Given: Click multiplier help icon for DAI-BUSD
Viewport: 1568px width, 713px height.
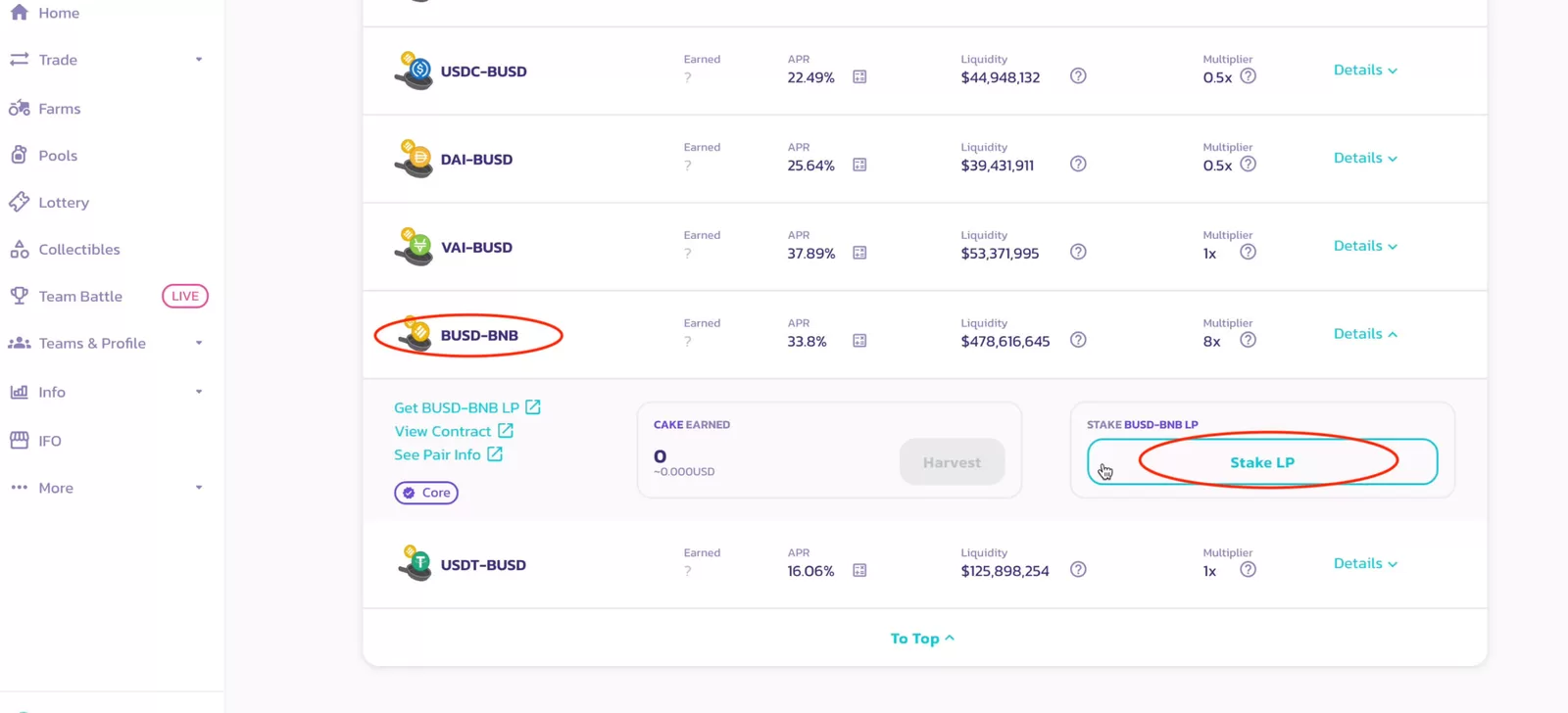Looking at the screenshot, I should pyautogui.click(x=1248, y=164).
